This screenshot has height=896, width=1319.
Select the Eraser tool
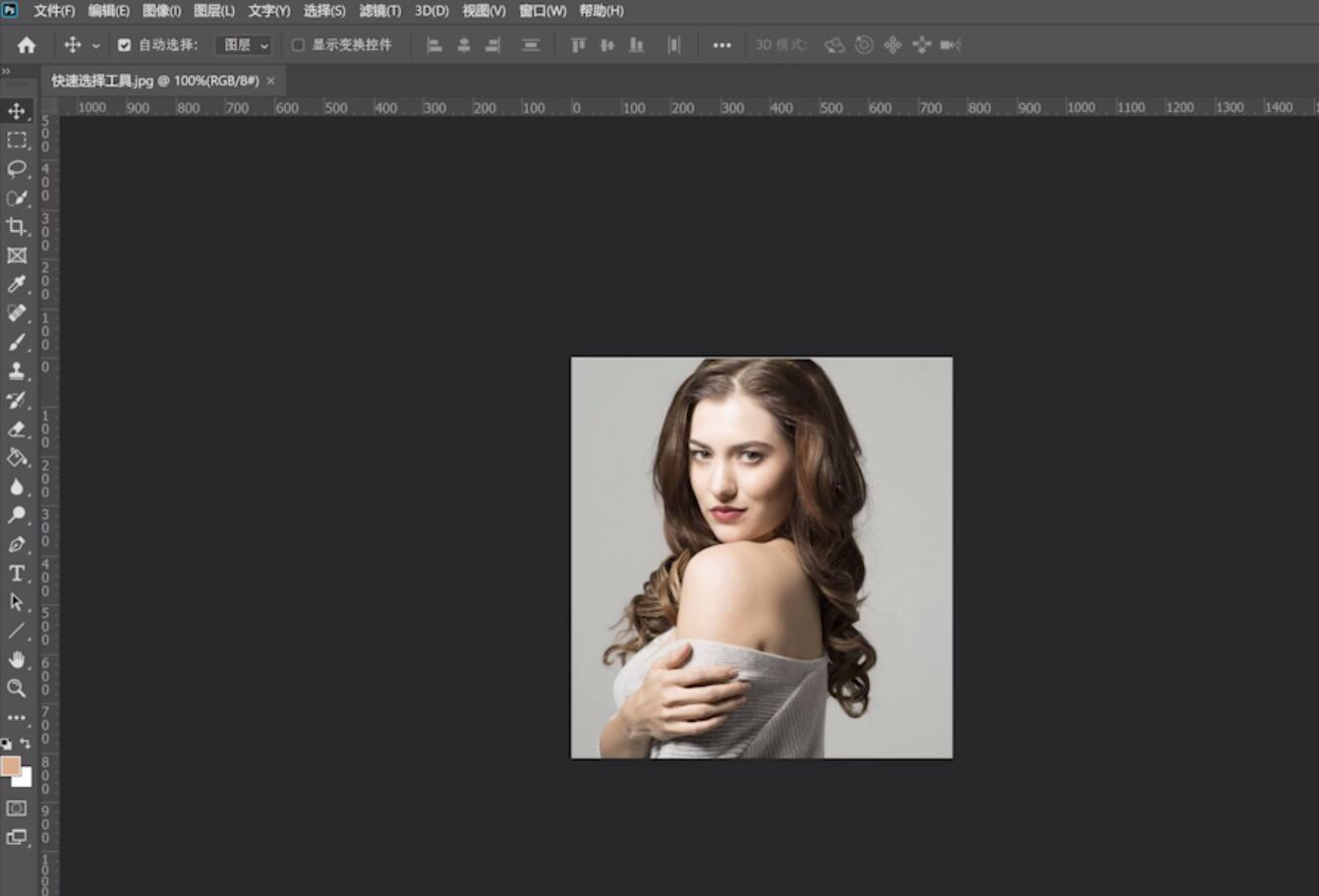(17, 428)
